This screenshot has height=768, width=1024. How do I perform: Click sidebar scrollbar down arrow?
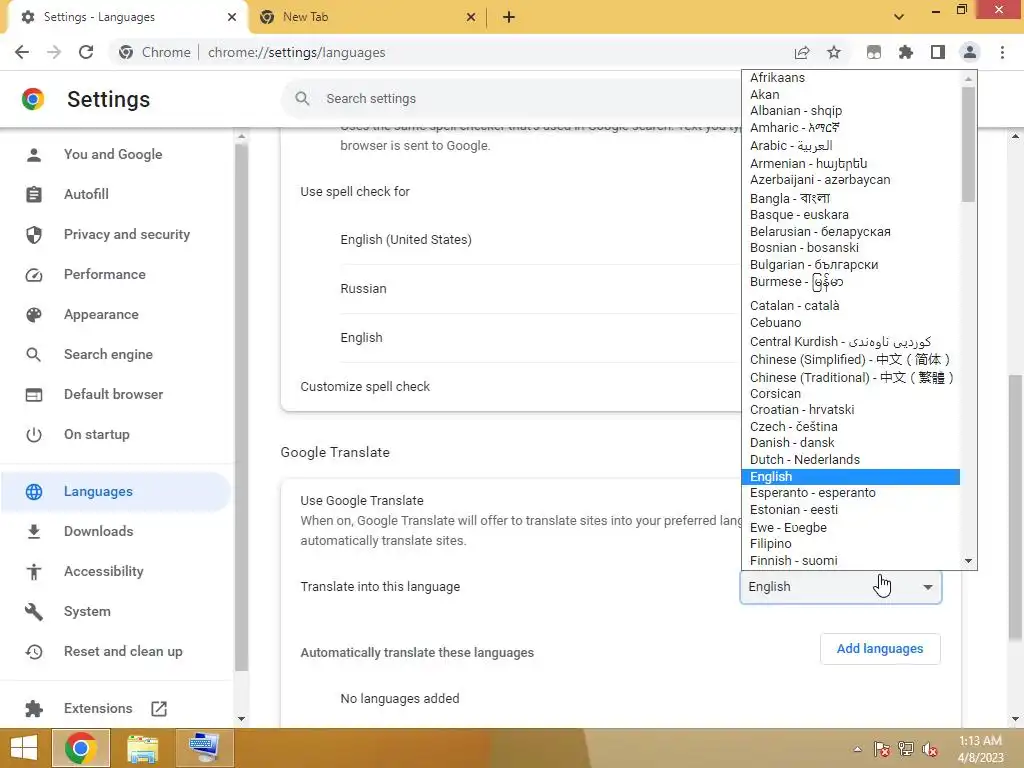click(x=242, y=719)
